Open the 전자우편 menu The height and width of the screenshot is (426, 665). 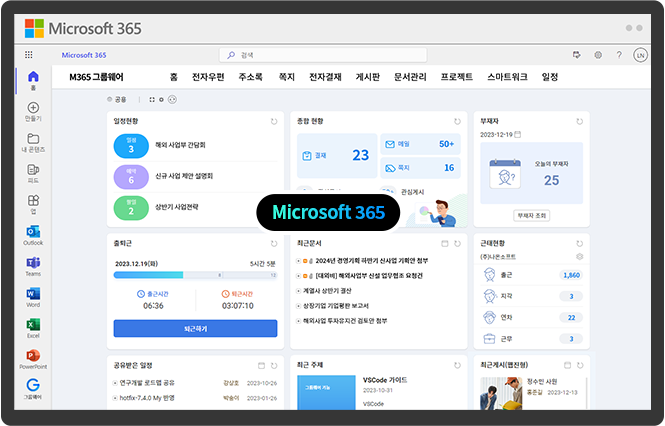tap(208, 77)
